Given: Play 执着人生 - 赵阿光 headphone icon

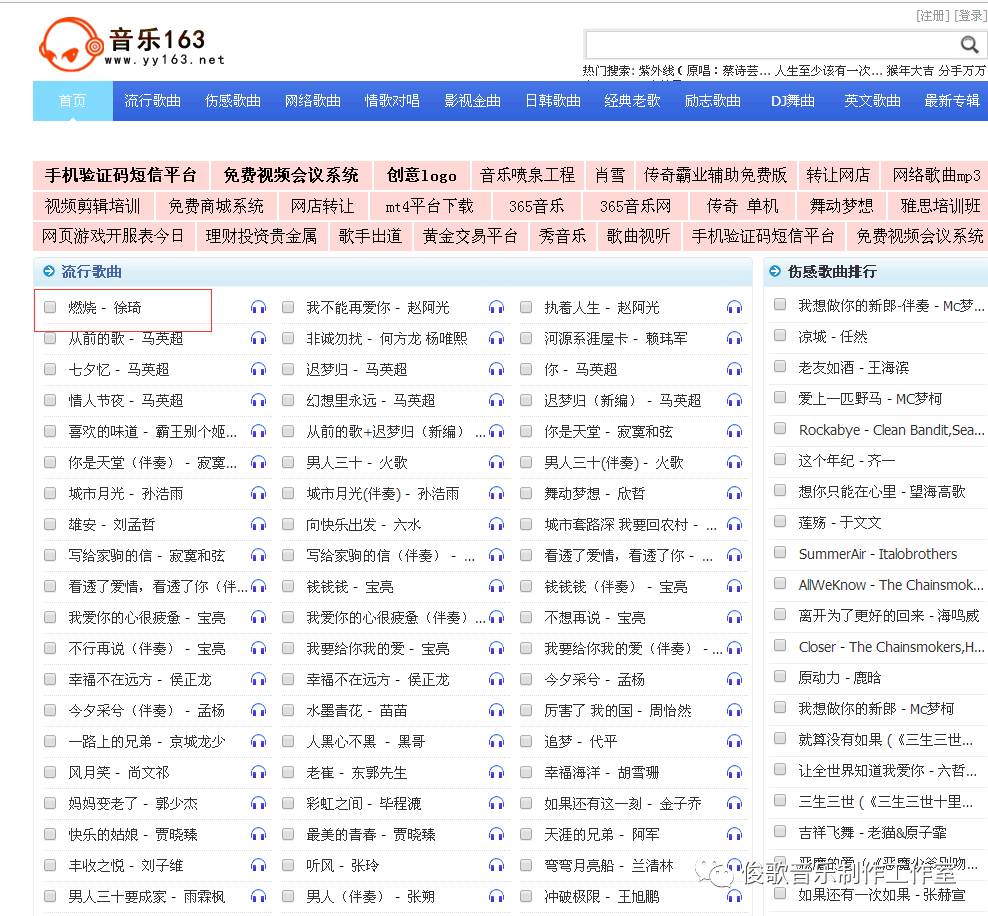Looking at the screenshot, I should pyautogui.click(x=735, y=307).
